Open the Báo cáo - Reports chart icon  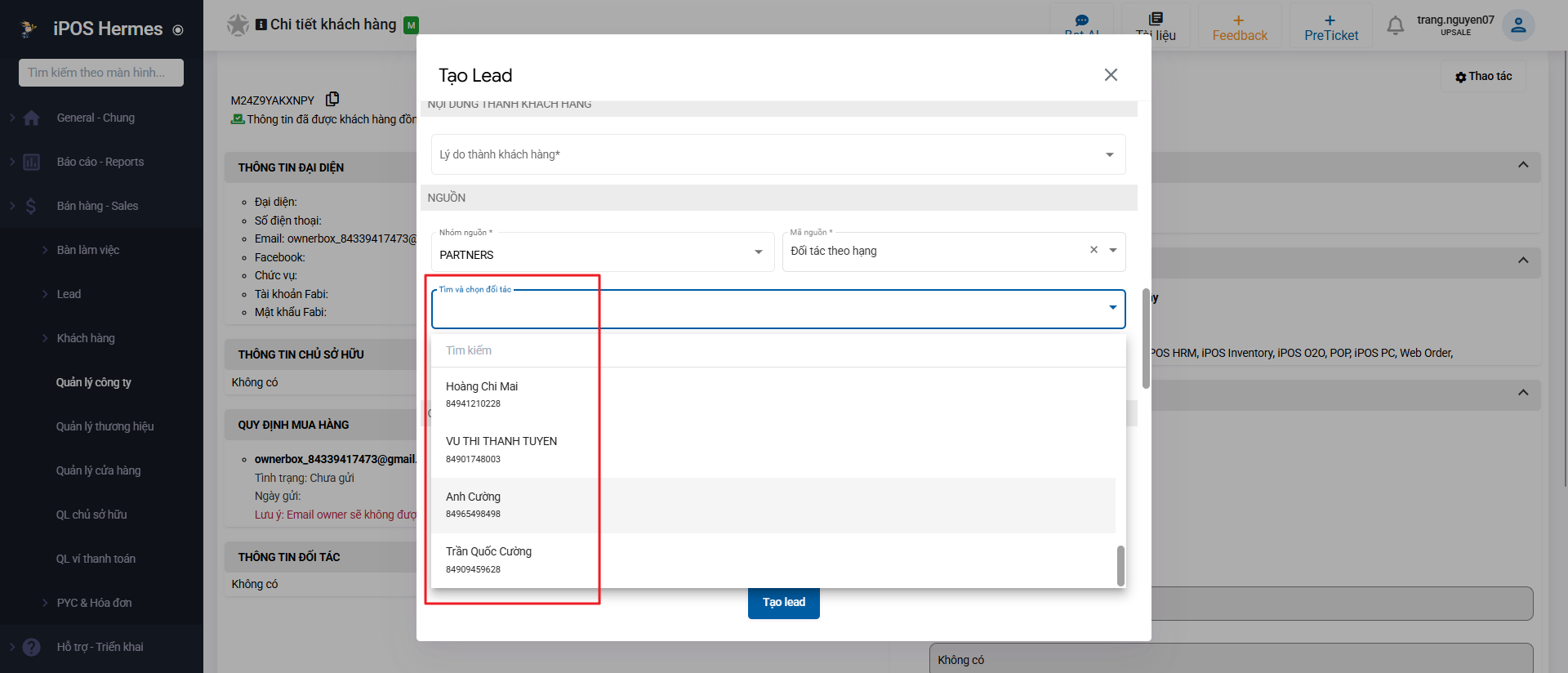tap(32, 162)
